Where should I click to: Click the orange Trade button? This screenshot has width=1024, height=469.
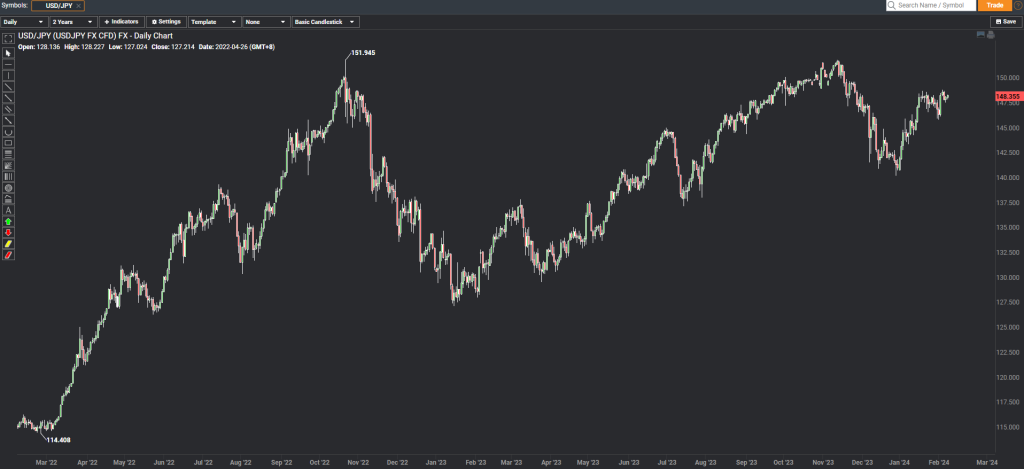pyautogui.click(x=992, y=6)
